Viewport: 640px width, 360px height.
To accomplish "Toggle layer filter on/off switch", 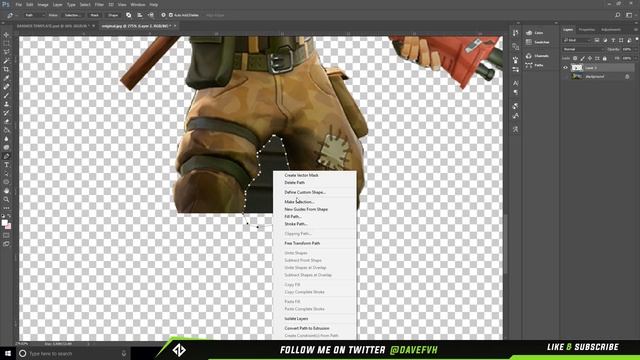I will click(x=637, y=40).
